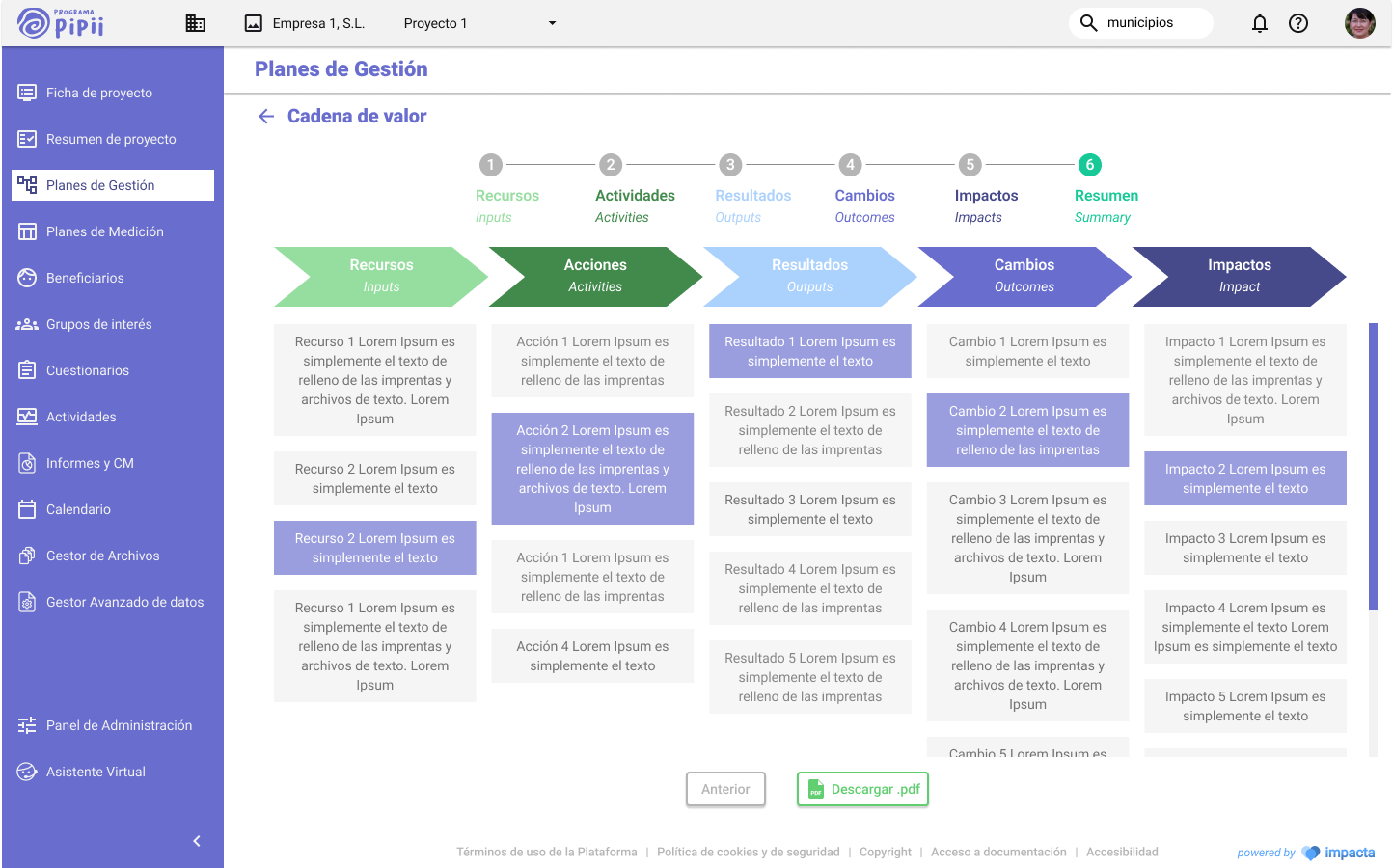Select the highlighted Acción 2 card
Viewport: 1393px width, 868px height.
pos(592,469)
